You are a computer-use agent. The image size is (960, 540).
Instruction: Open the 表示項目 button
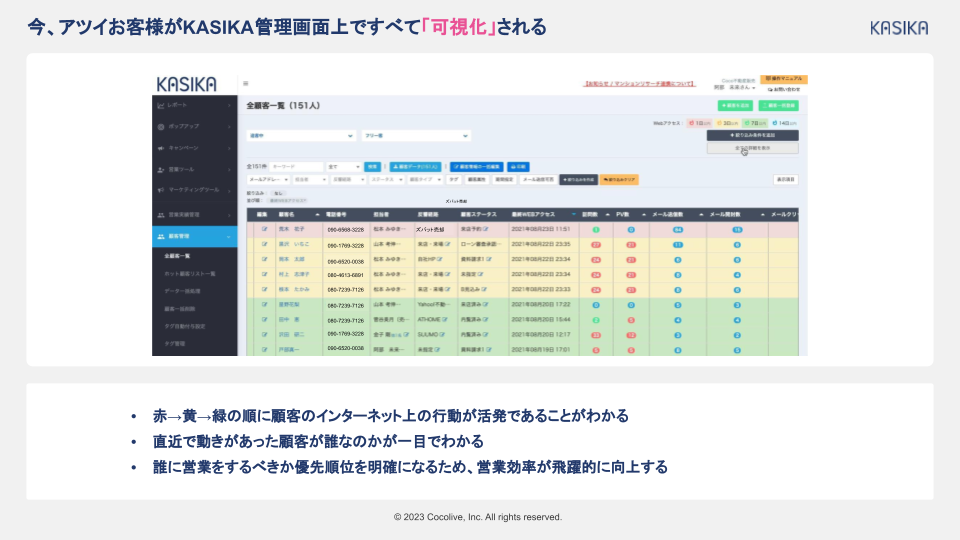point(786,180)
